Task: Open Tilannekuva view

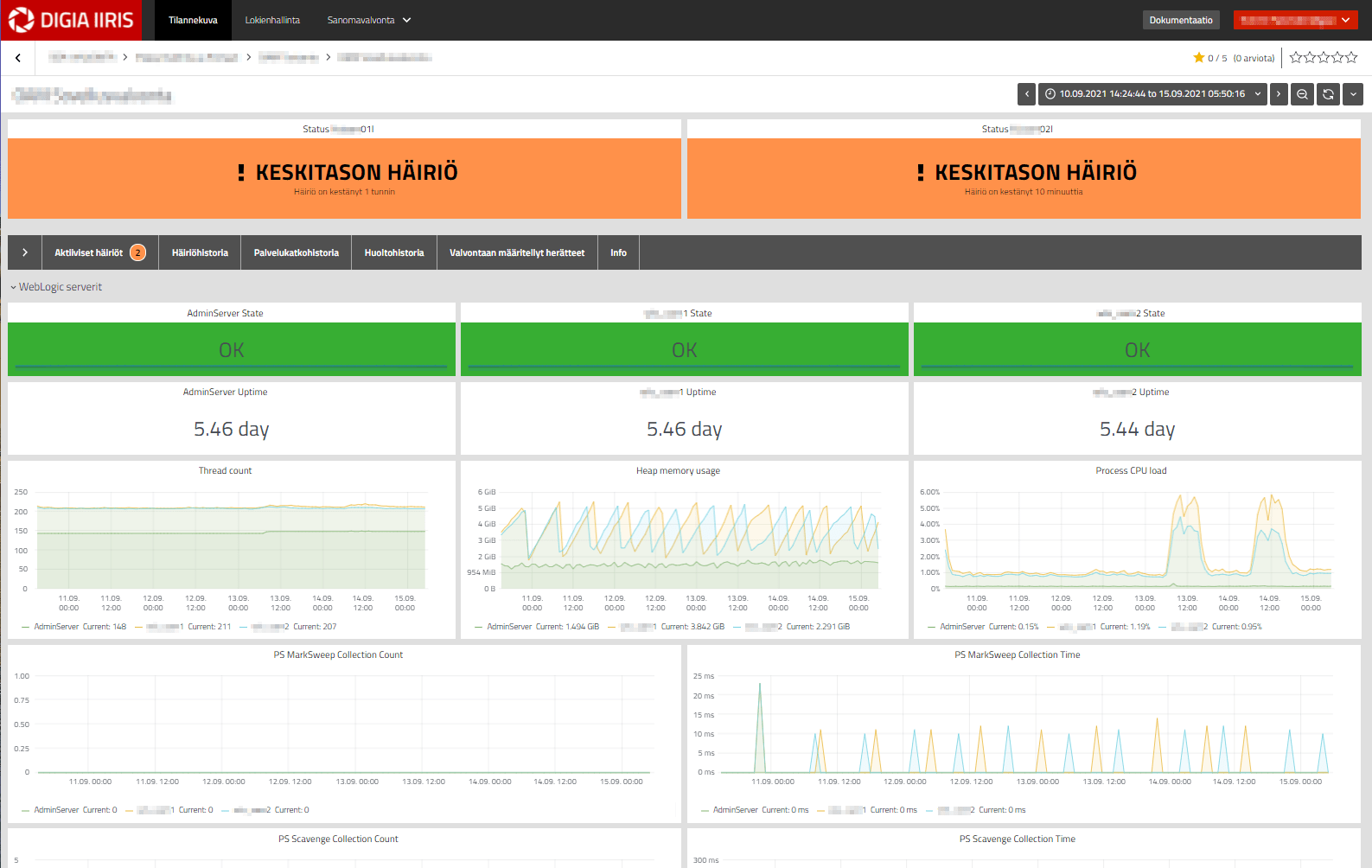Action: point(193,20)
